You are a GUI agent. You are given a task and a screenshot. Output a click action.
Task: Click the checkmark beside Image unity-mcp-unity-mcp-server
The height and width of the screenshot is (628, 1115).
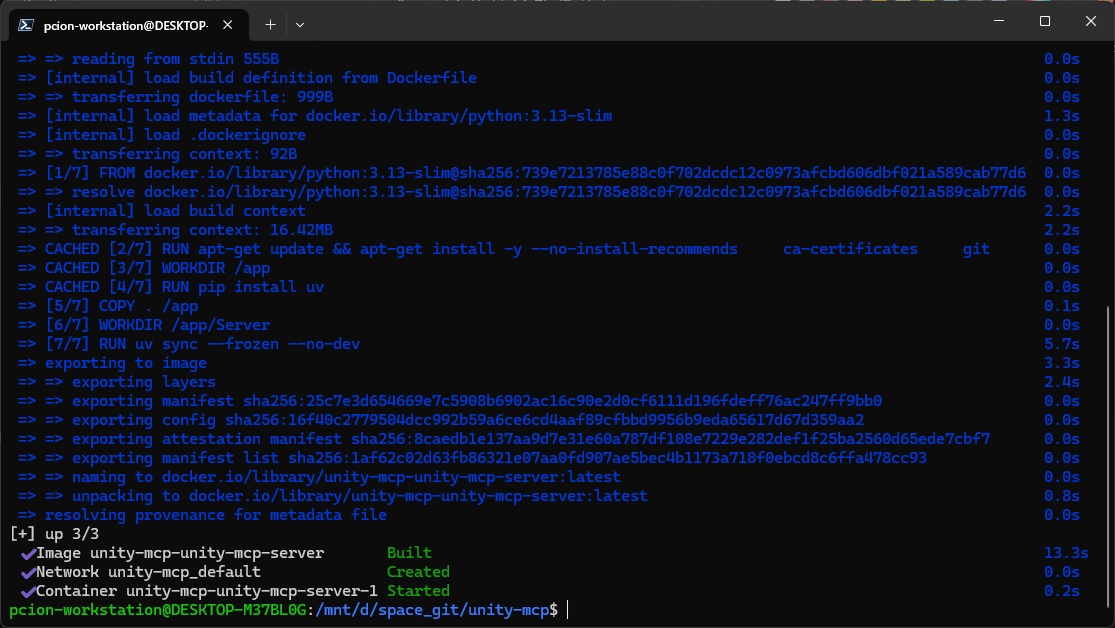[27, 553]
